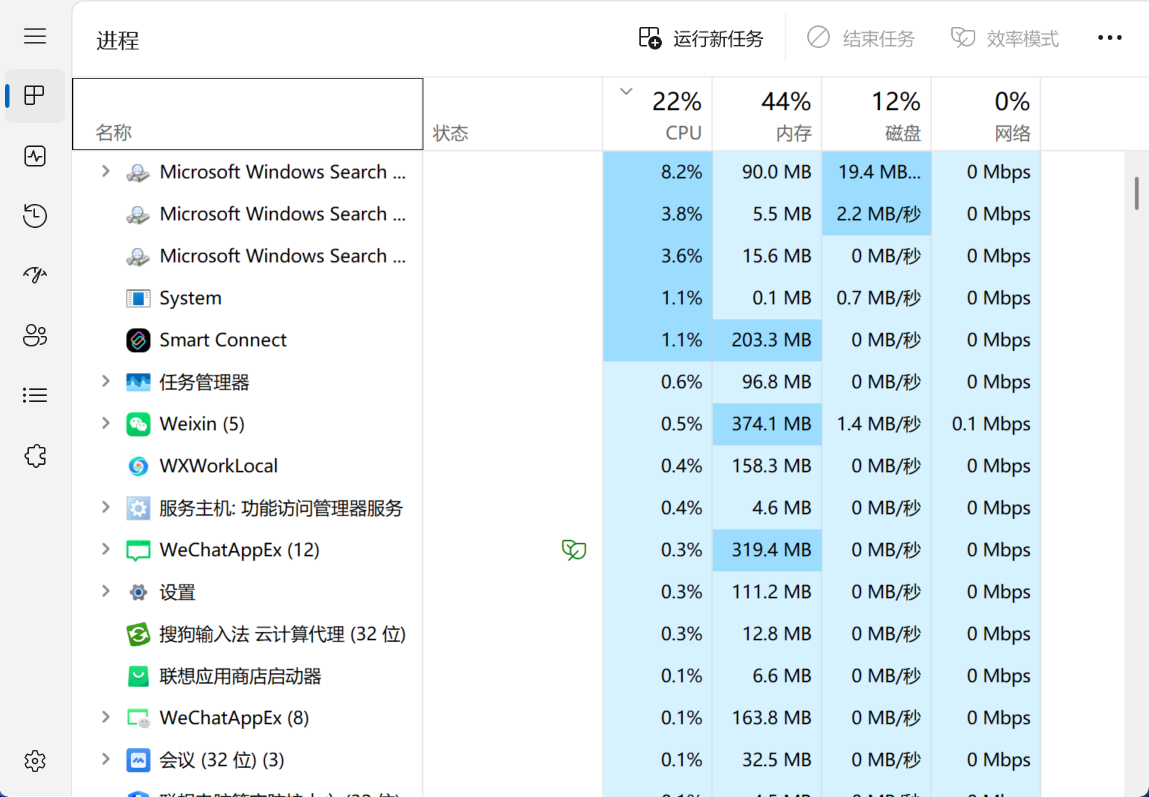Open the Performance sidebar icon

[x=34, y=156]
